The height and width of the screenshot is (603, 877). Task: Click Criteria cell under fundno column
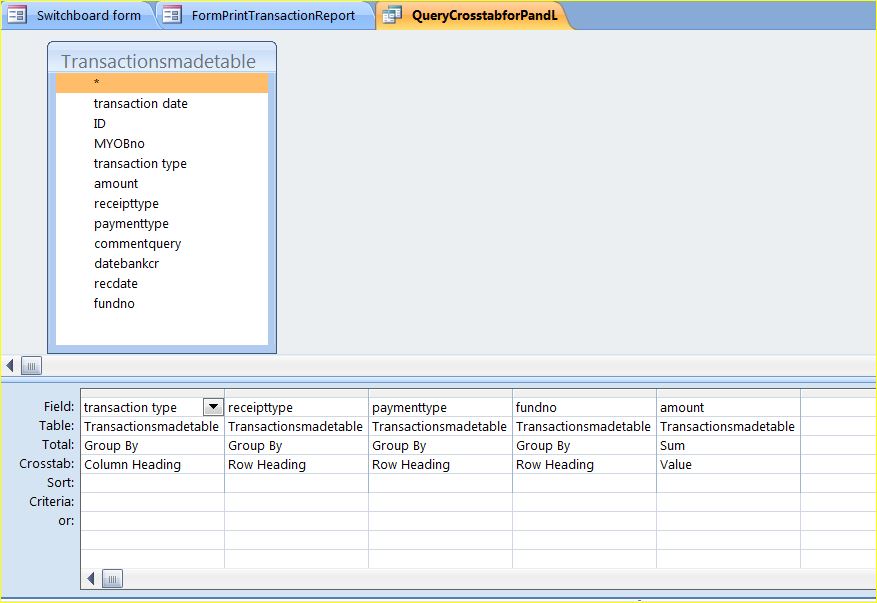584,502
